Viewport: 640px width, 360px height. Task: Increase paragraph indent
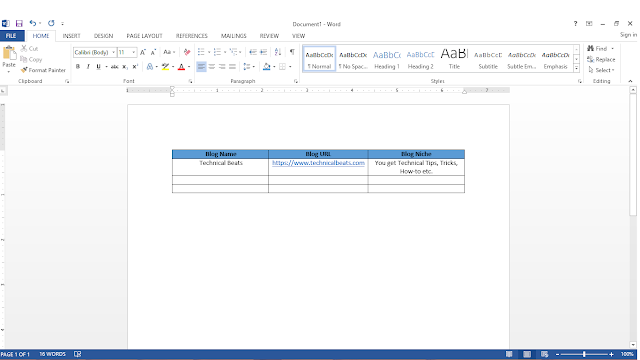tap(264, 52)
